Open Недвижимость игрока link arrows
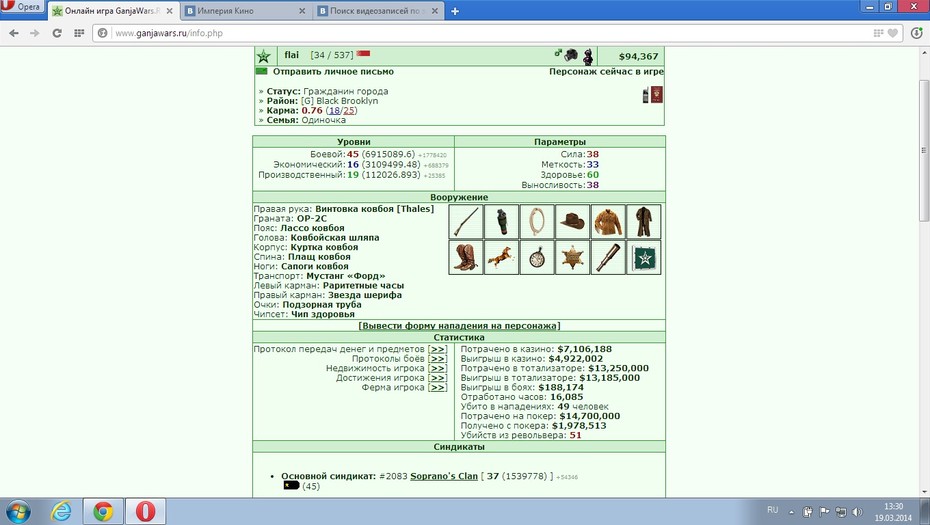Image resolution: width=930 pixels, height=525 pixels. click(438, 368)
